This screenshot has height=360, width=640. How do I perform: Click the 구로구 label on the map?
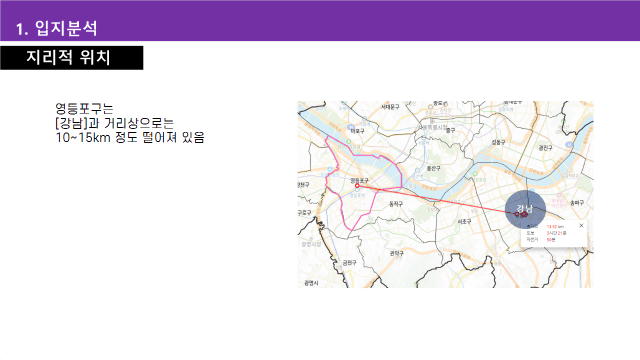(304, 213)
